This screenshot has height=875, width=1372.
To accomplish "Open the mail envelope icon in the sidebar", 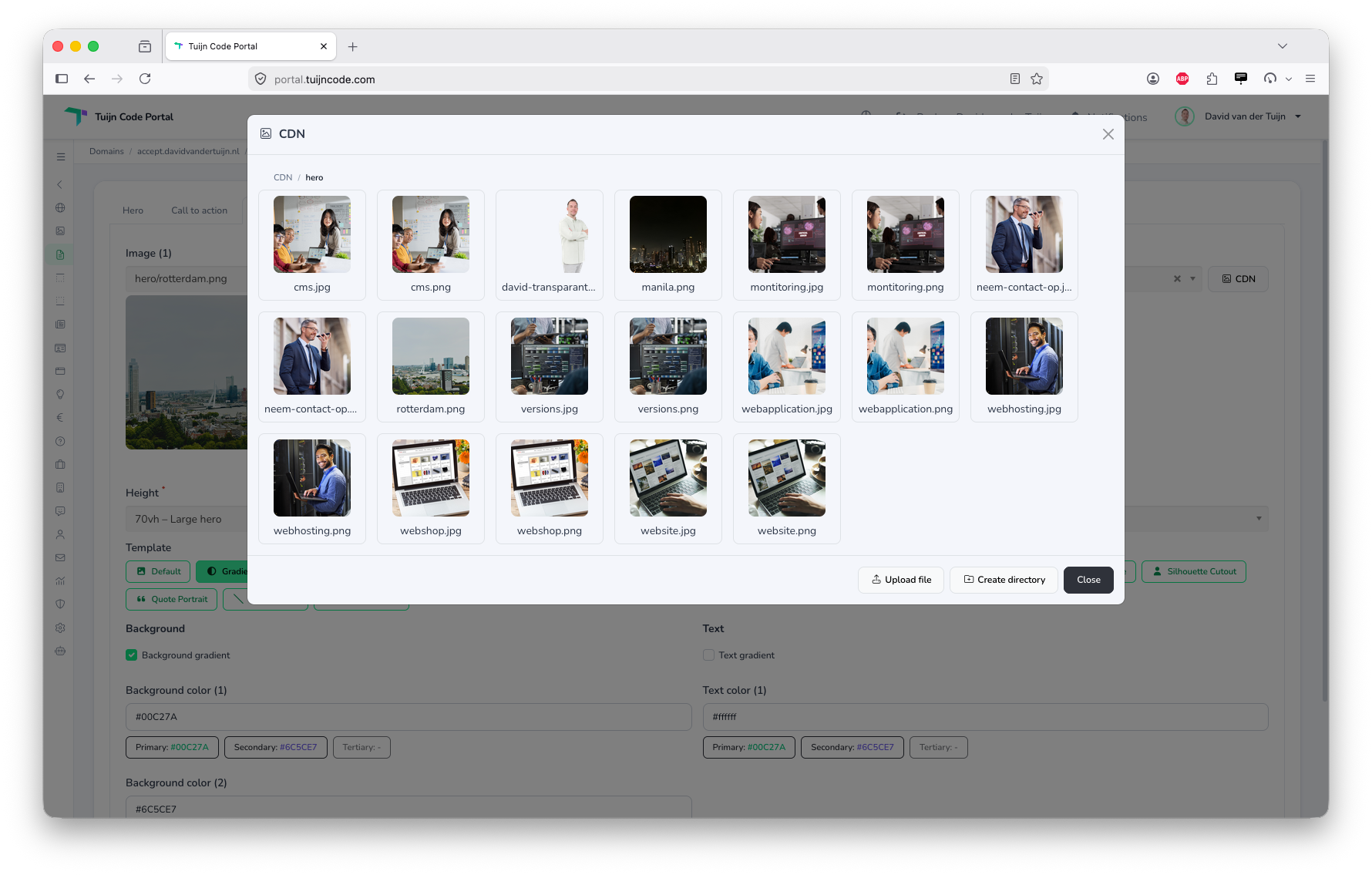I will point(60,557).
